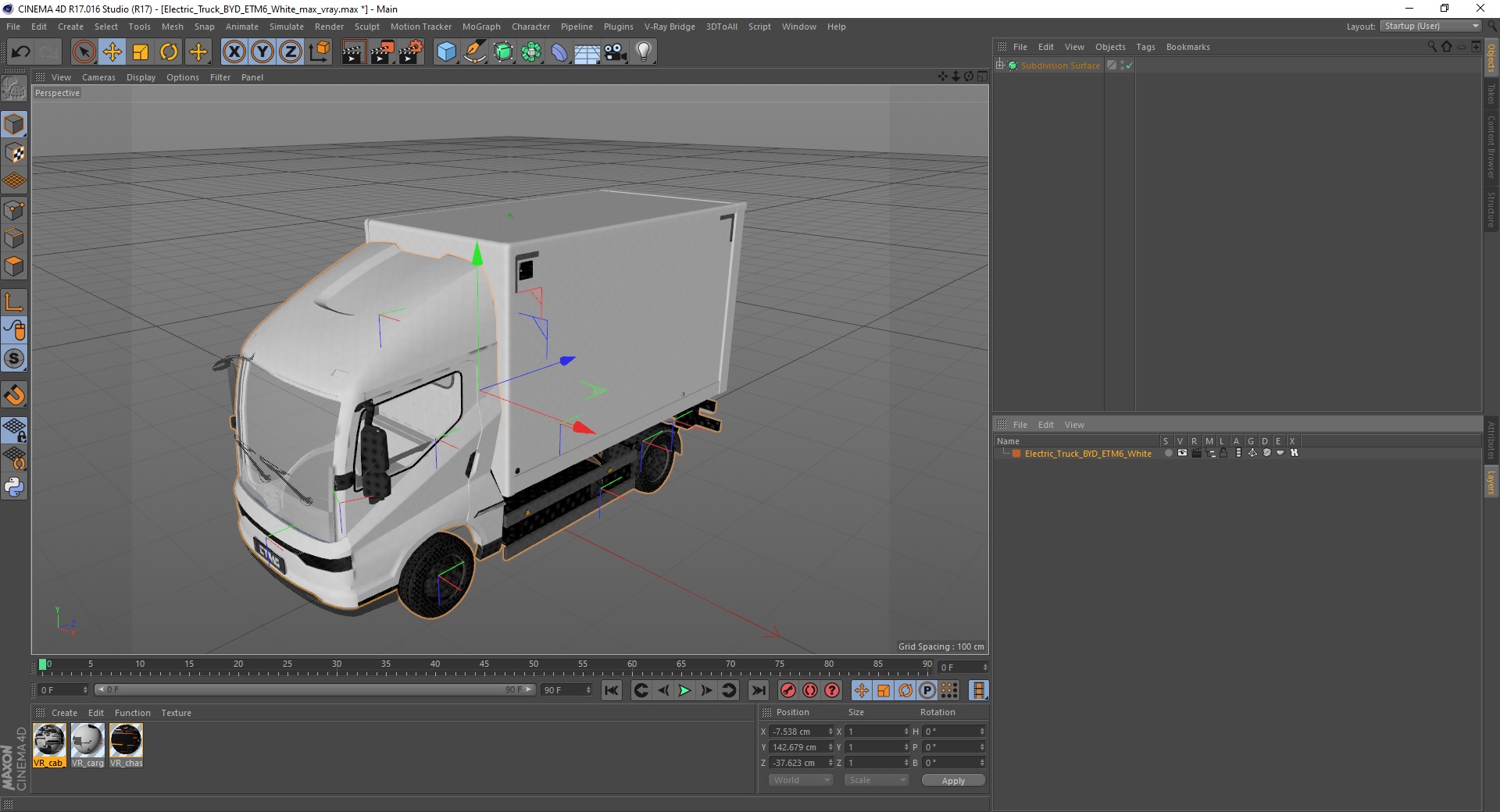The image size is (1500, 812).
Task: Go to start of animation
Action: coord(612,690)
